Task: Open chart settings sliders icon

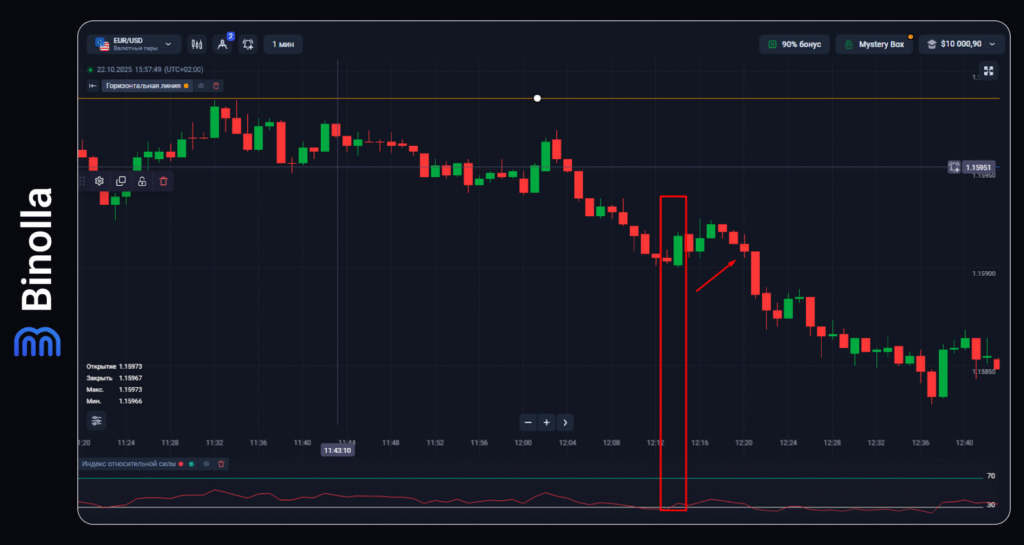Action: pos(96,421)
